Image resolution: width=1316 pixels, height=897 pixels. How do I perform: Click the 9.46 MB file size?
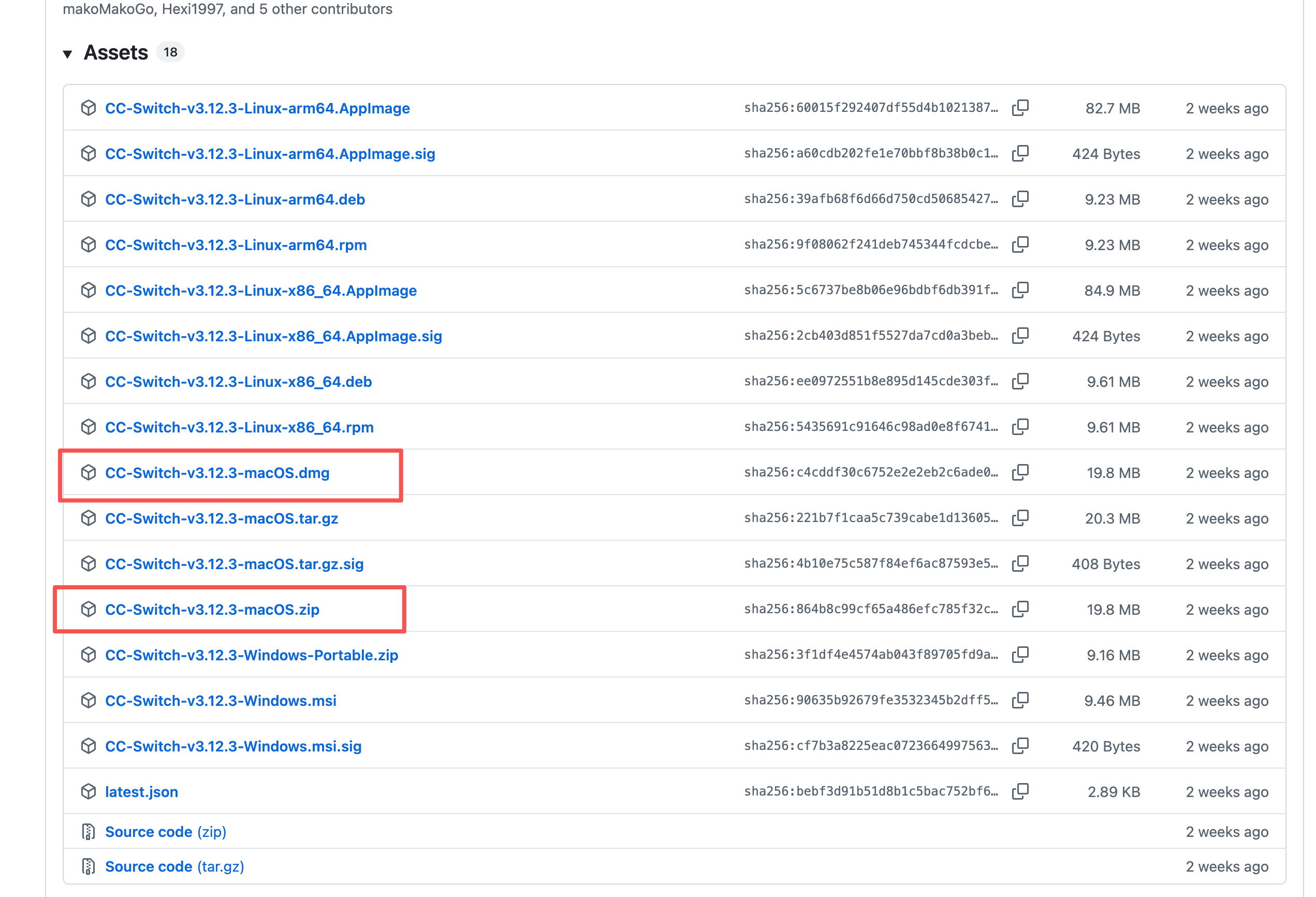pos(1112,701)
